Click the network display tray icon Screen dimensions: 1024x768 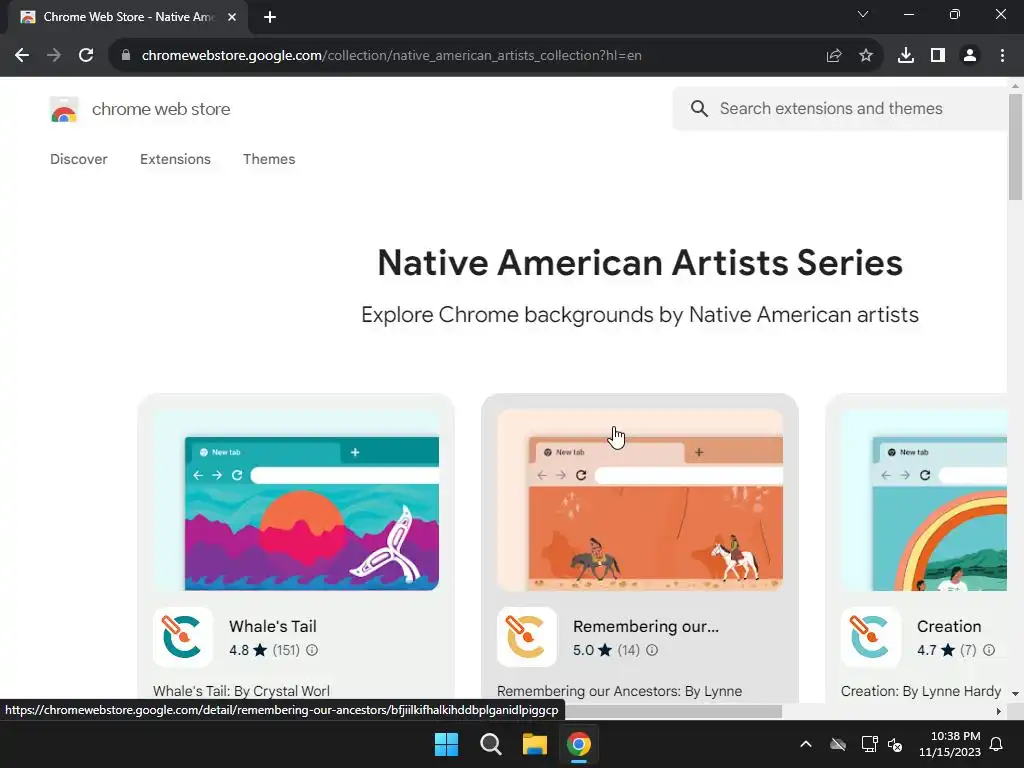(x=869, y=744)
